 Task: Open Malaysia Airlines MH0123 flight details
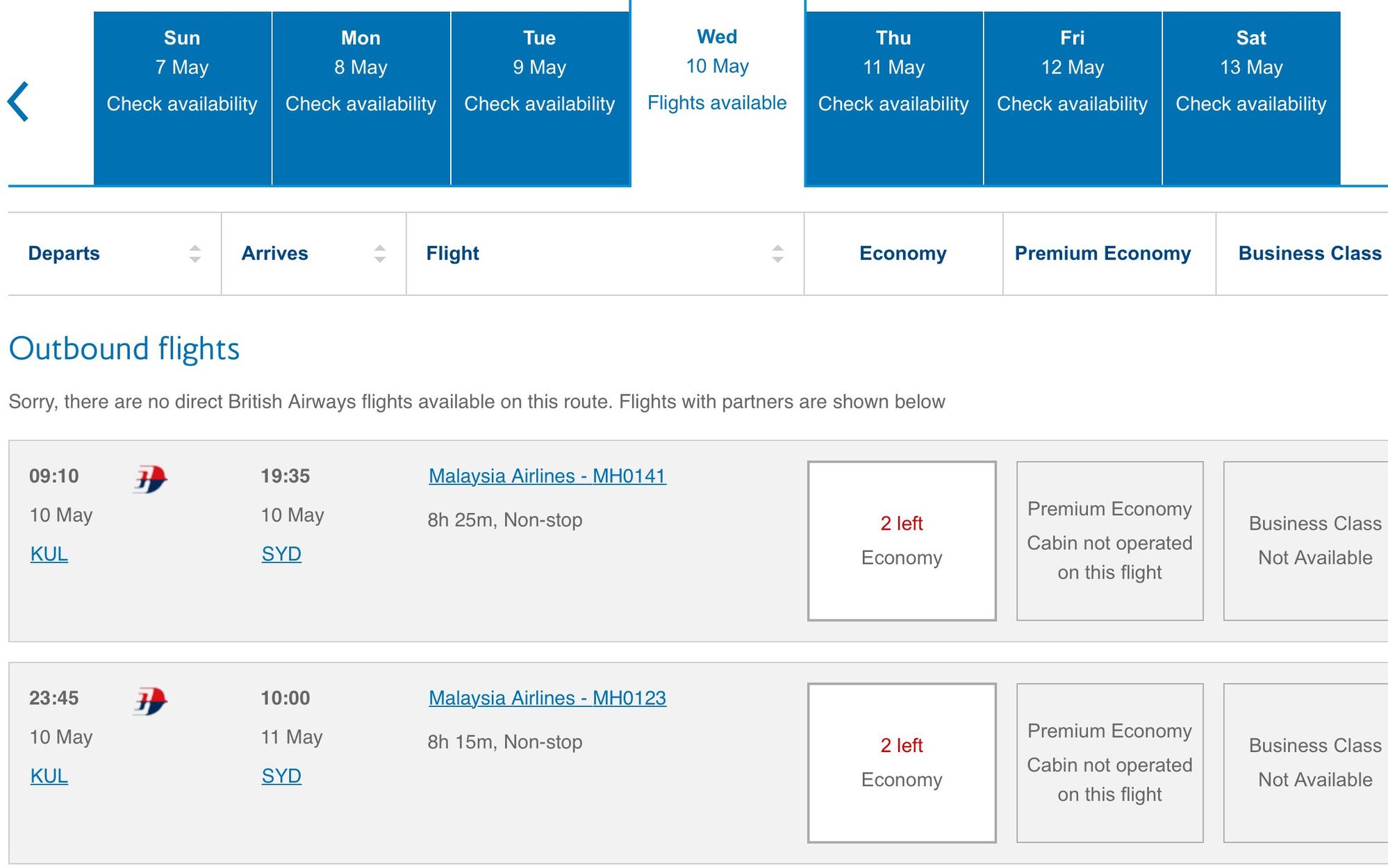[547, 699]
